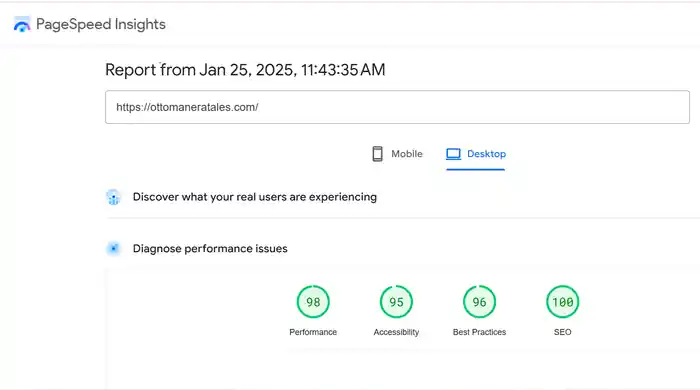Click the Performance label
The height and width of the screenshot is (390, 700).
pyautogui.click(x=313, y=332)
